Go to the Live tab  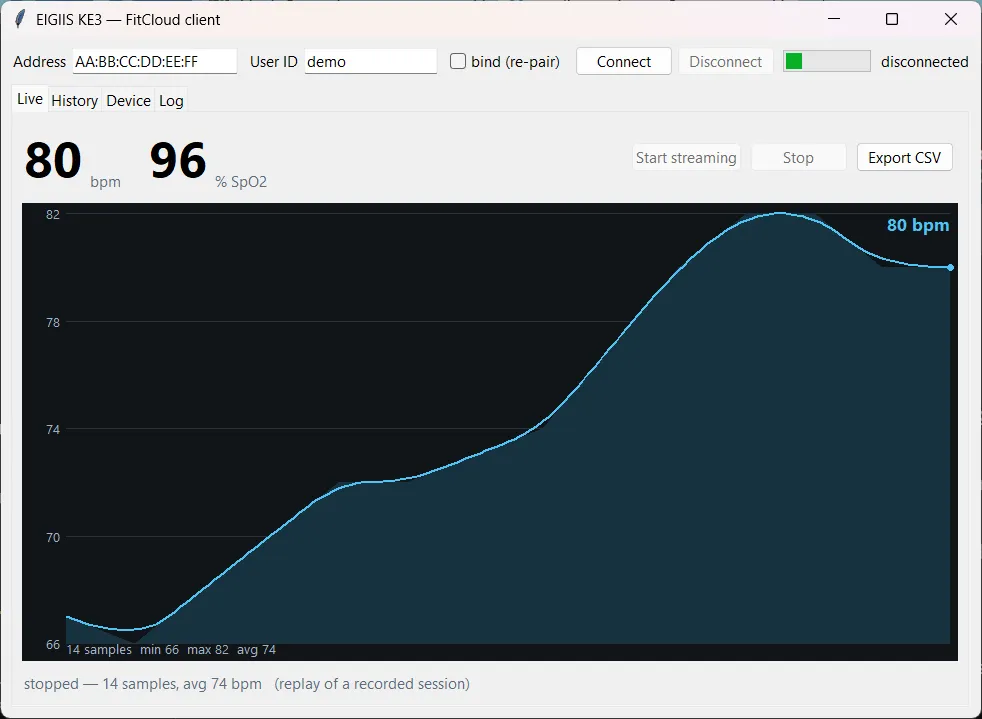[30, 99]
